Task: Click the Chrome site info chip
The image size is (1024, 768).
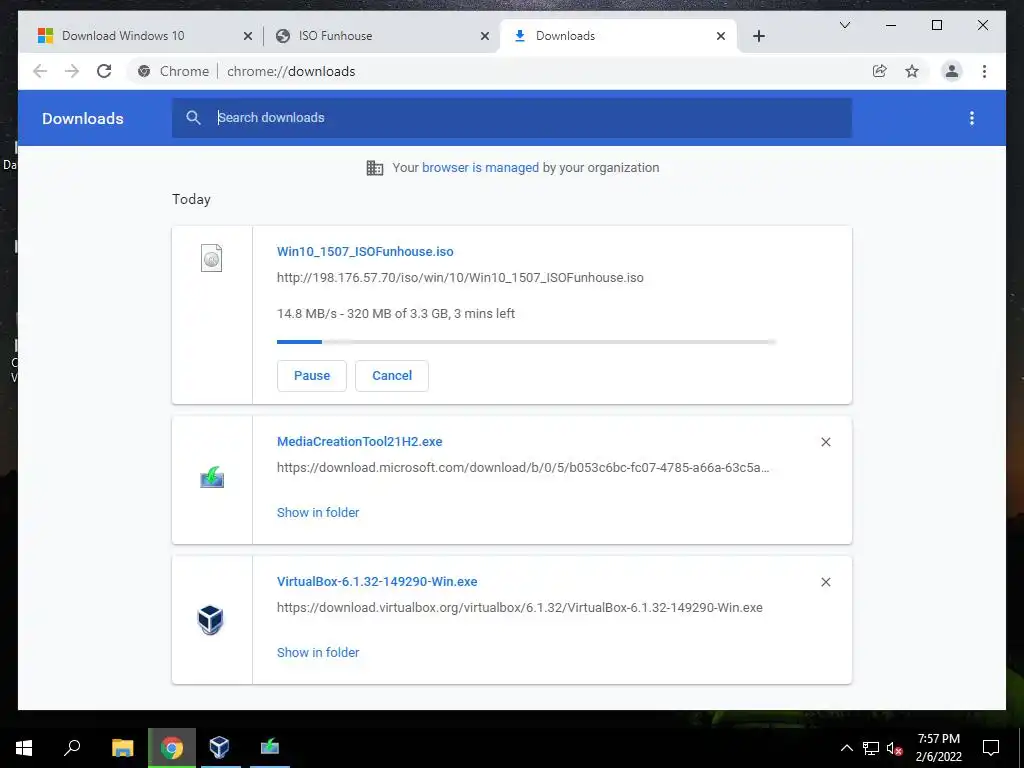Action: pyautogui.click(x=174, y=71)
